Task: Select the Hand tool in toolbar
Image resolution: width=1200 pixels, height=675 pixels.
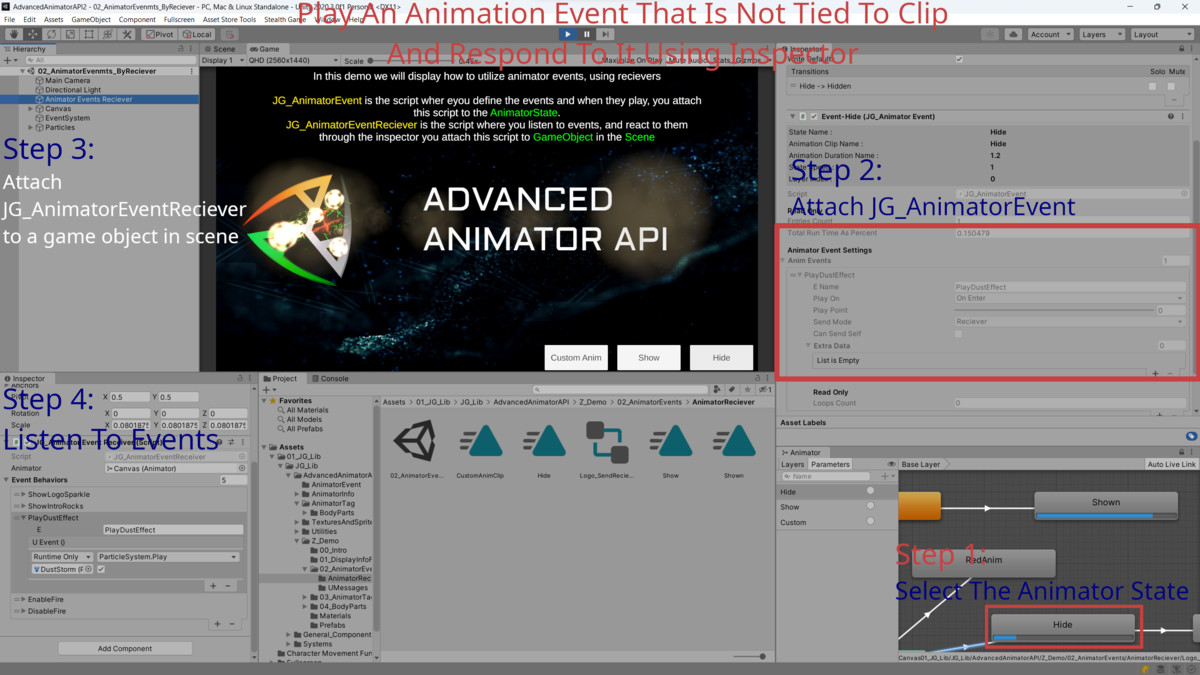Action: tap(13, 34)
